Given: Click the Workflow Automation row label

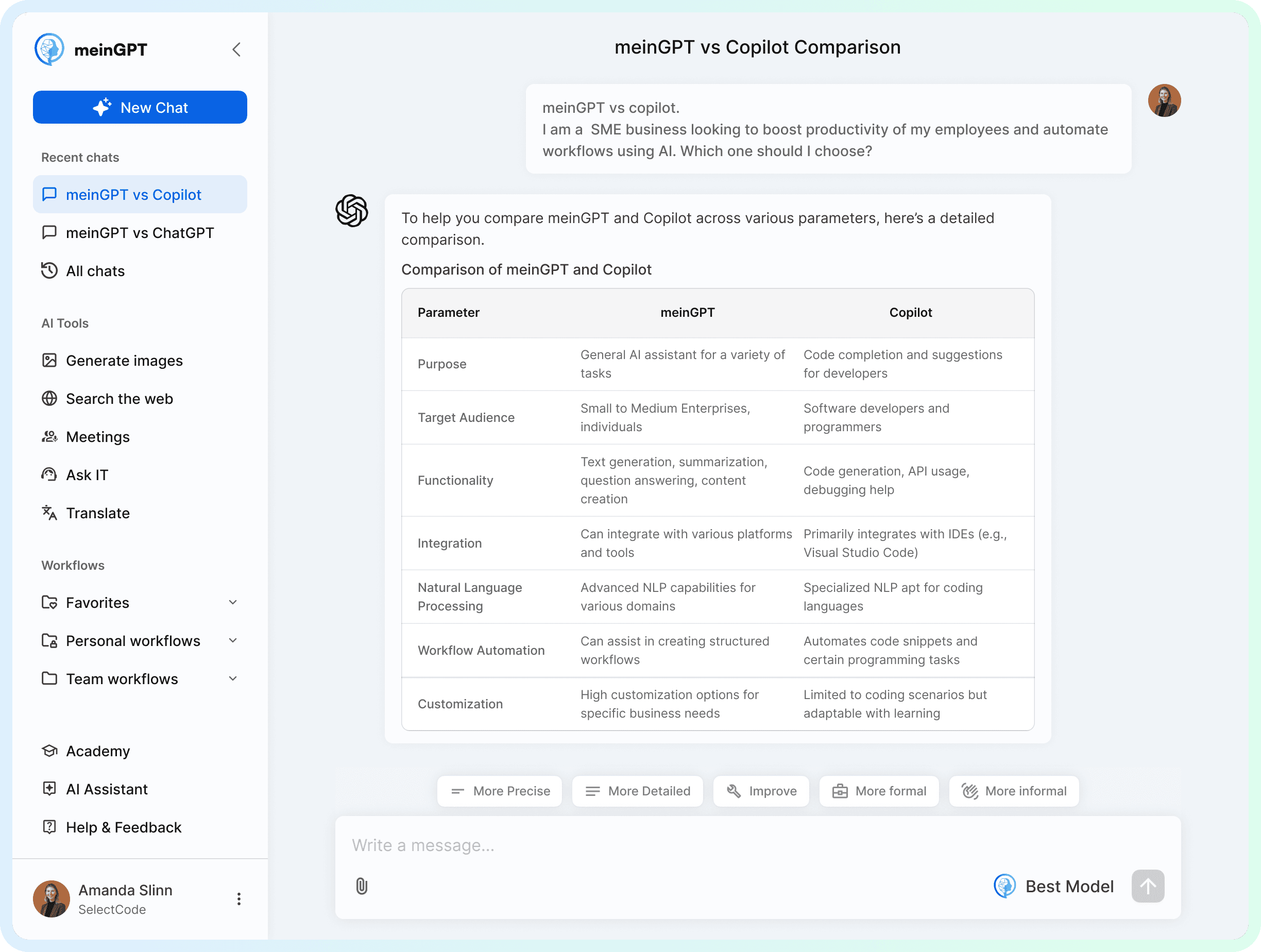Looking at the screenshot, I should coord(481,651).
